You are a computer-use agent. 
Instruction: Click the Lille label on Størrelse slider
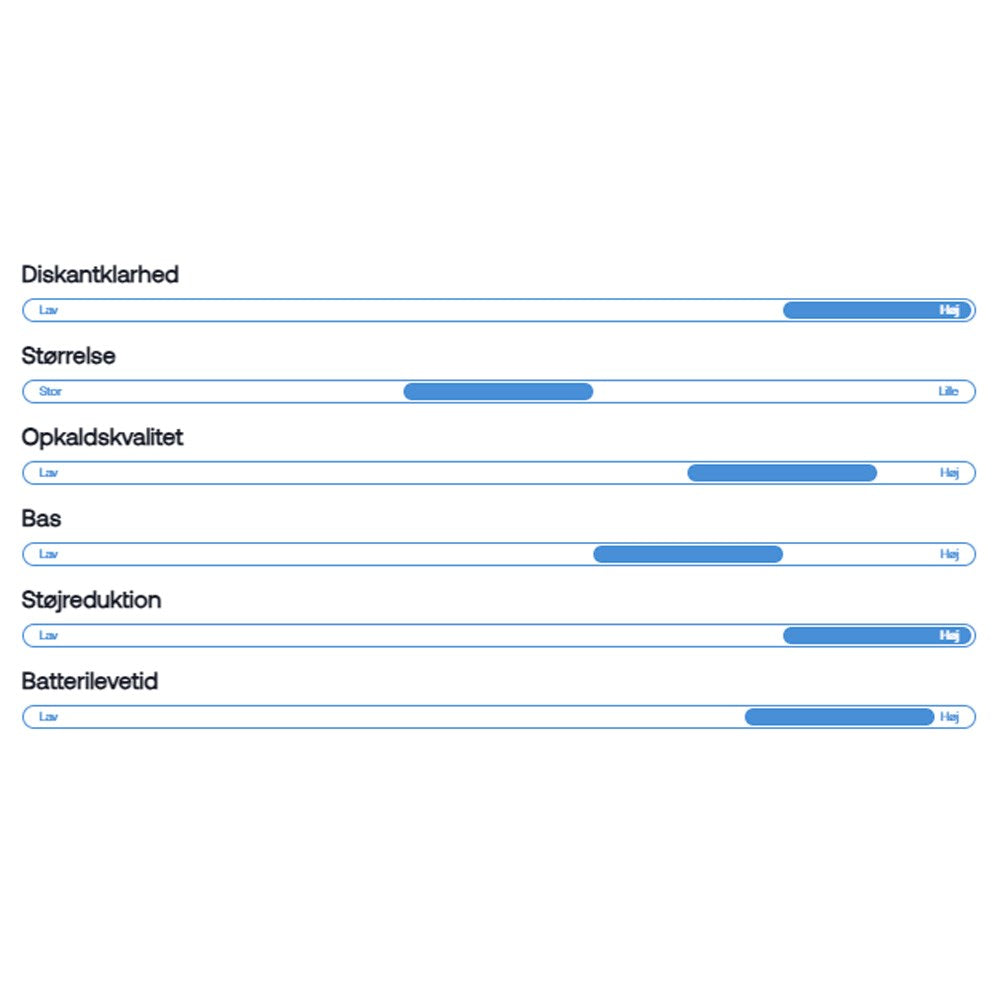coord(948,391)
